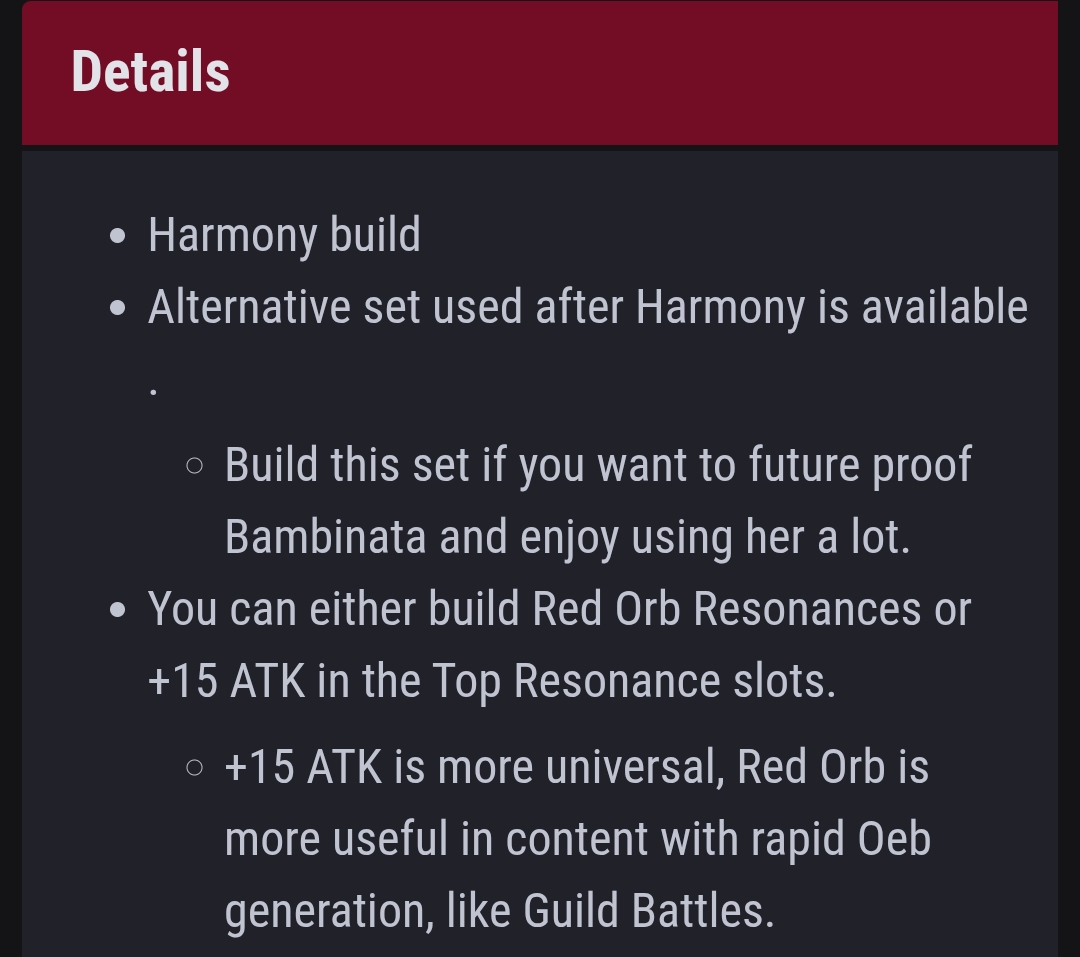Click the stray period below Alternative set
This screenshot has height=957, width=1080.
point(153,393)
